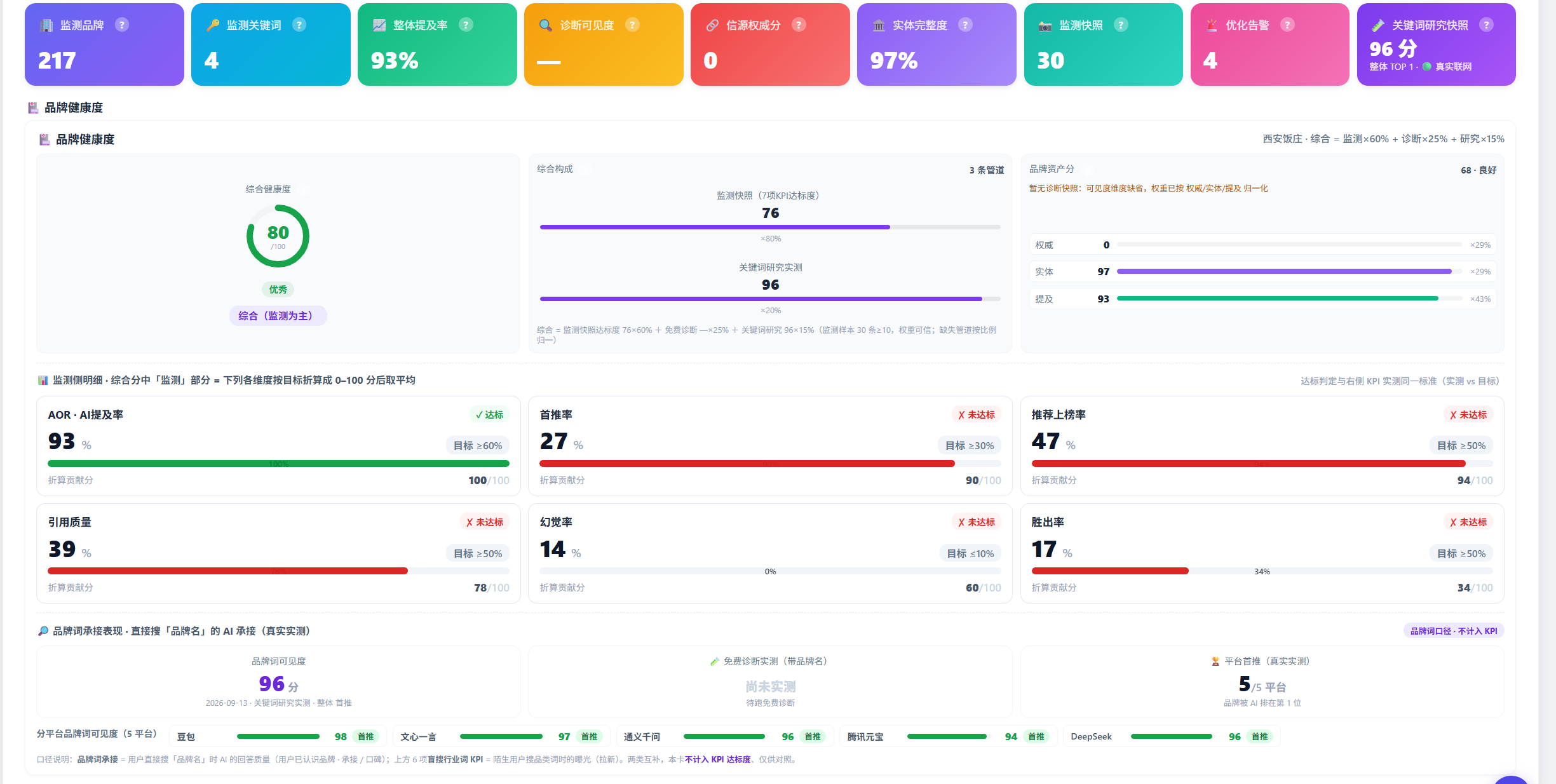Click the 实体 97 purple progress bar
This screenshot has height=784, width=1556.
(x=1290, y=271)
